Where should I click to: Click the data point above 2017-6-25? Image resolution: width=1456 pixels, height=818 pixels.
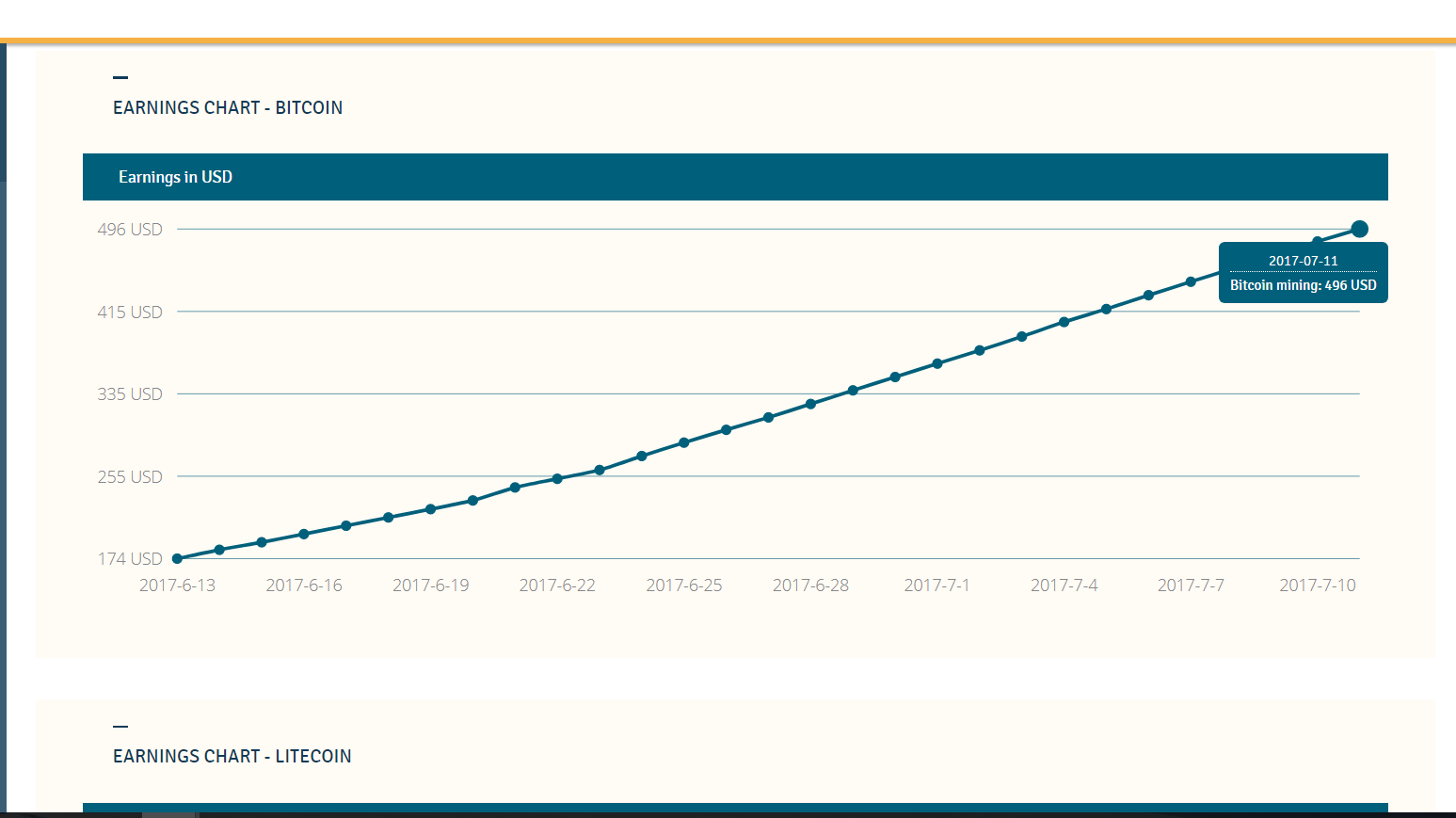click(684, 442)
